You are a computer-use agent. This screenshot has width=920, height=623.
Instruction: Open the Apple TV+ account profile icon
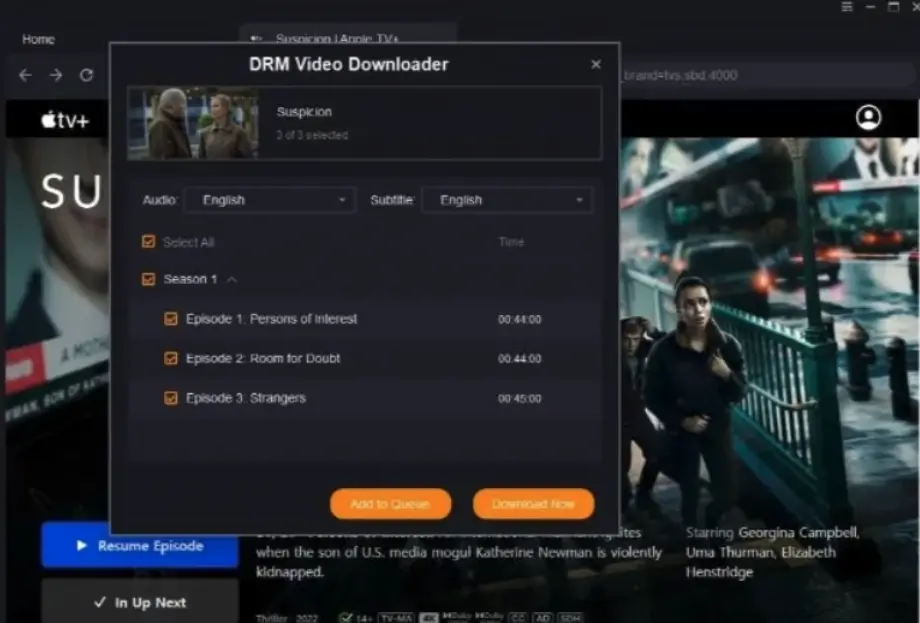tap(868, 117)
